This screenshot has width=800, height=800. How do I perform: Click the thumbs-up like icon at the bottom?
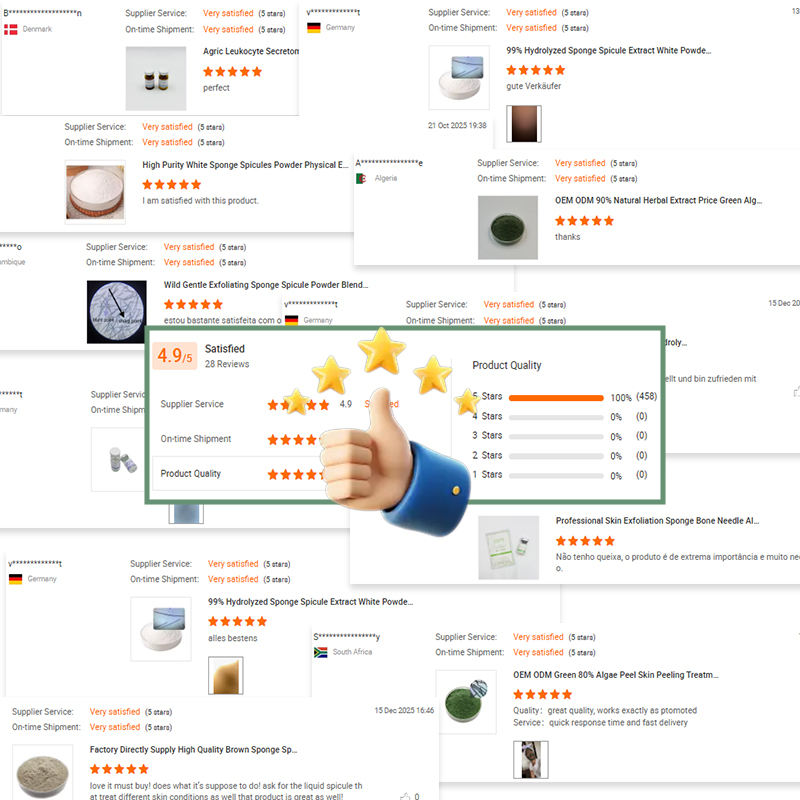click(x=405, y=795)
